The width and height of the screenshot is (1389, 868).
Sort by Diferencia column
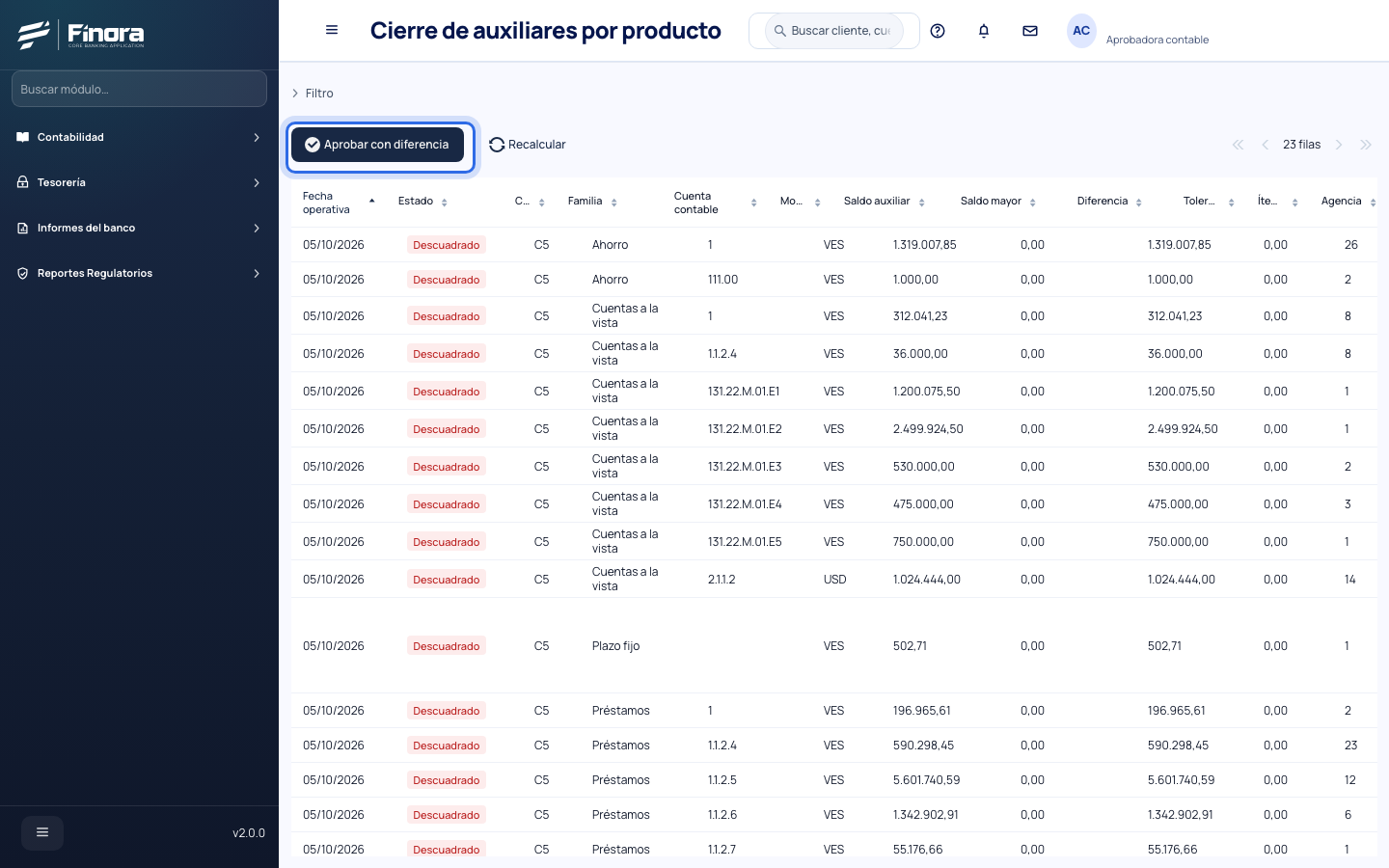coord(1109,202)
